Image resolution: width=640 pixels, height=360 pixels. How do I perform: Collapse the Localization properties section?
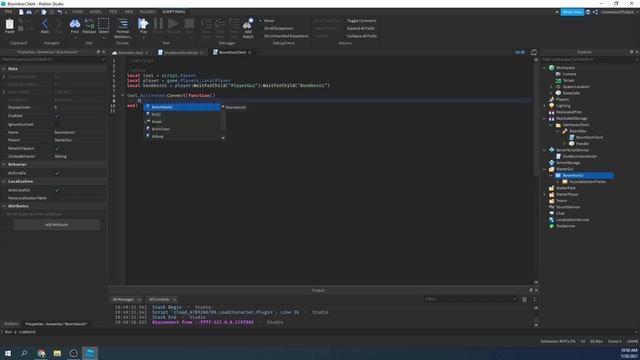click(4, 181)
